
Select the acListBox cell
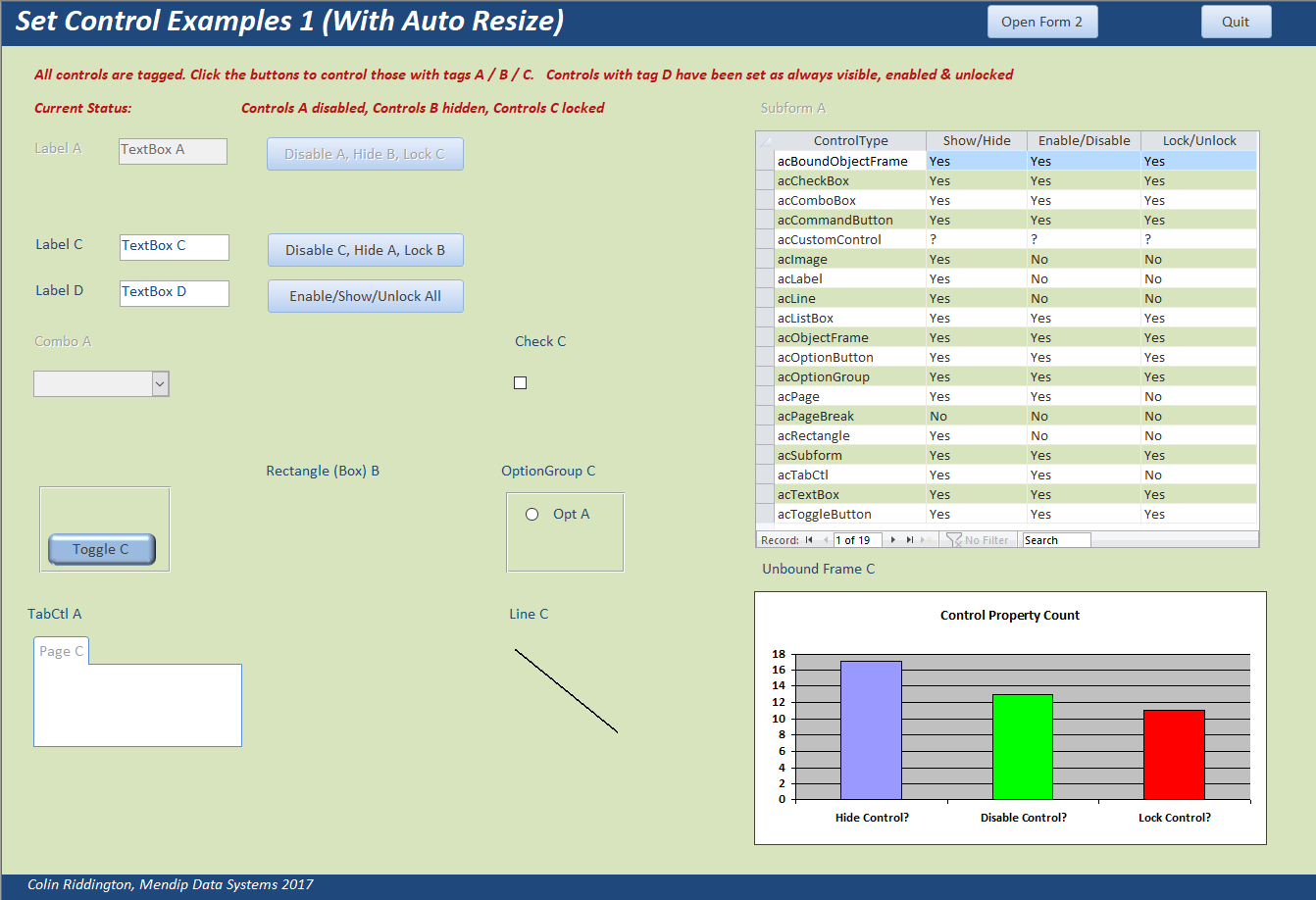coord(850,318)
